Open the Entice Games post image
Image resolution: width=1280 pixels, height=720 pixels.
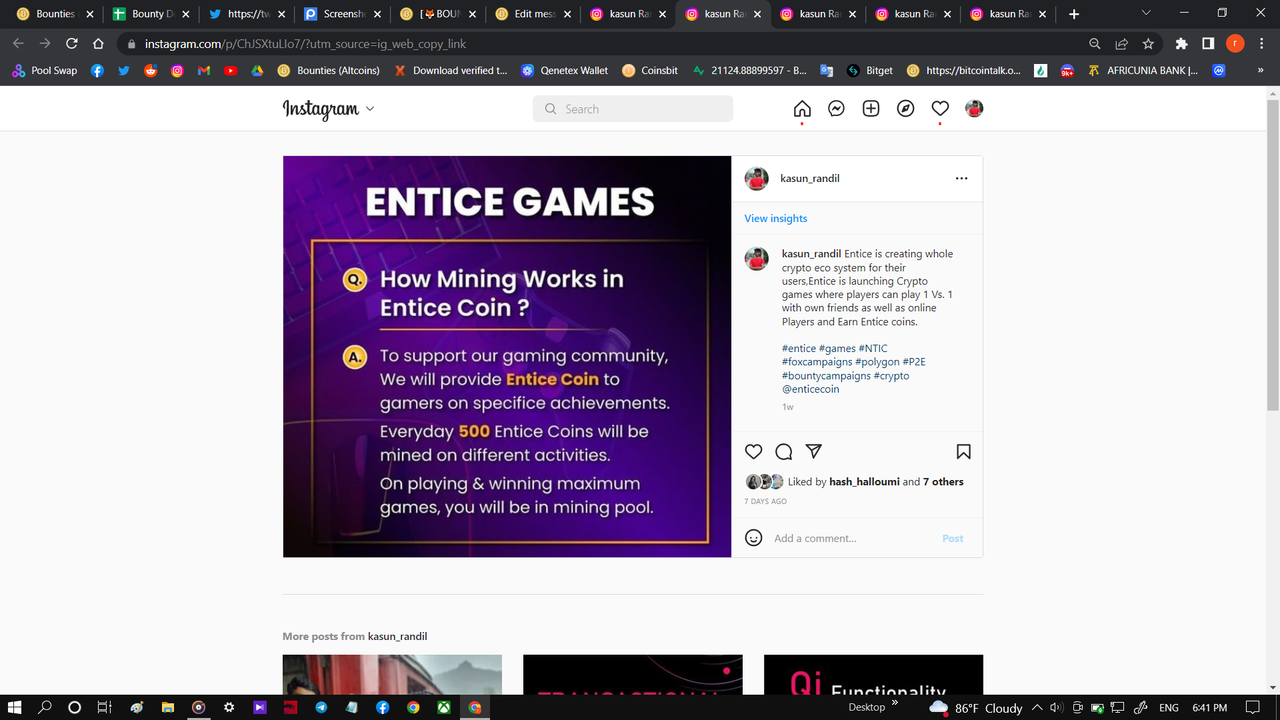(x=507, y=356)
